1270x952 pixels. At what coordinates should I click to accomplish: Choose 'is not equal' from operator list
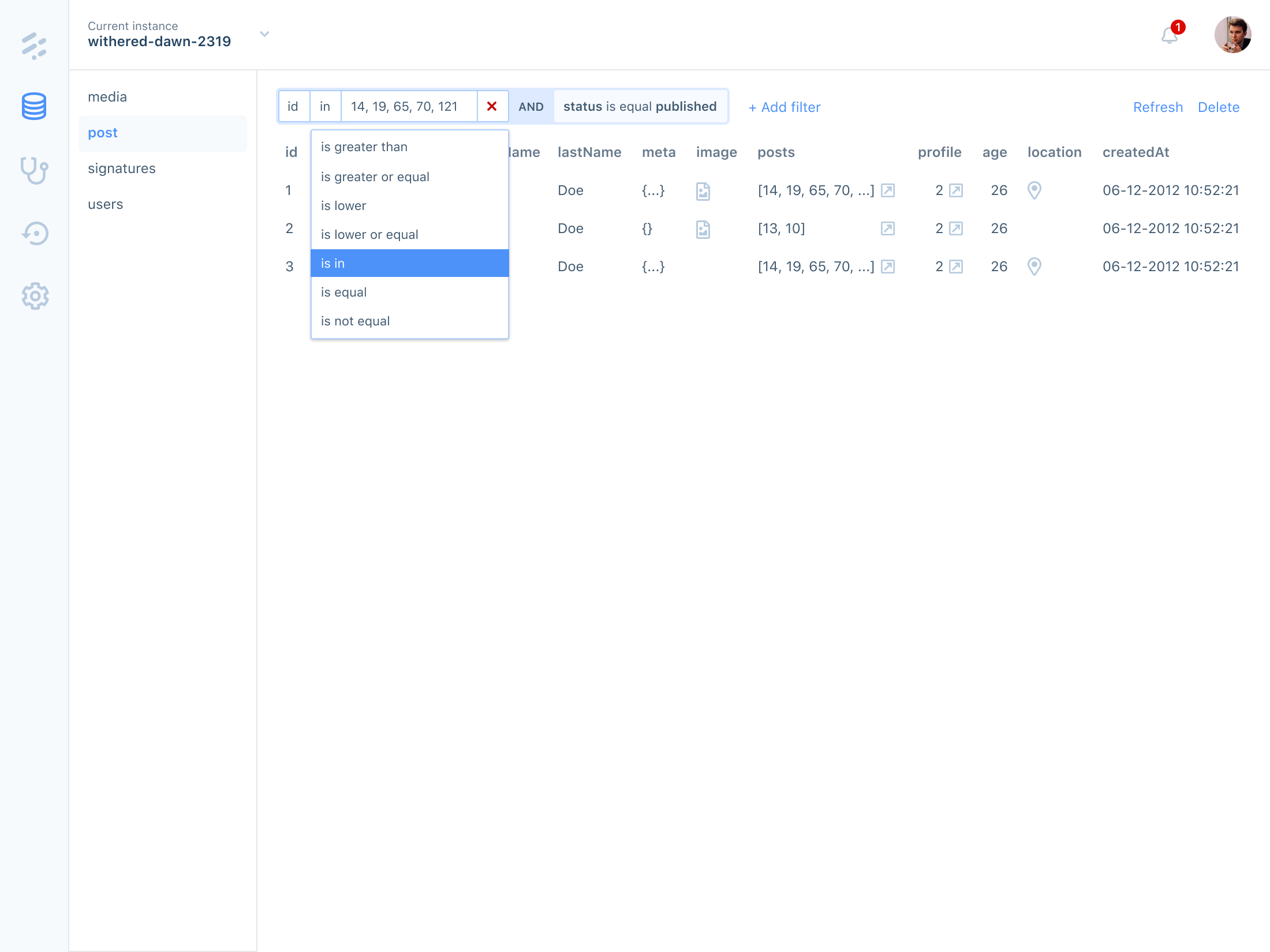[355, 321]
